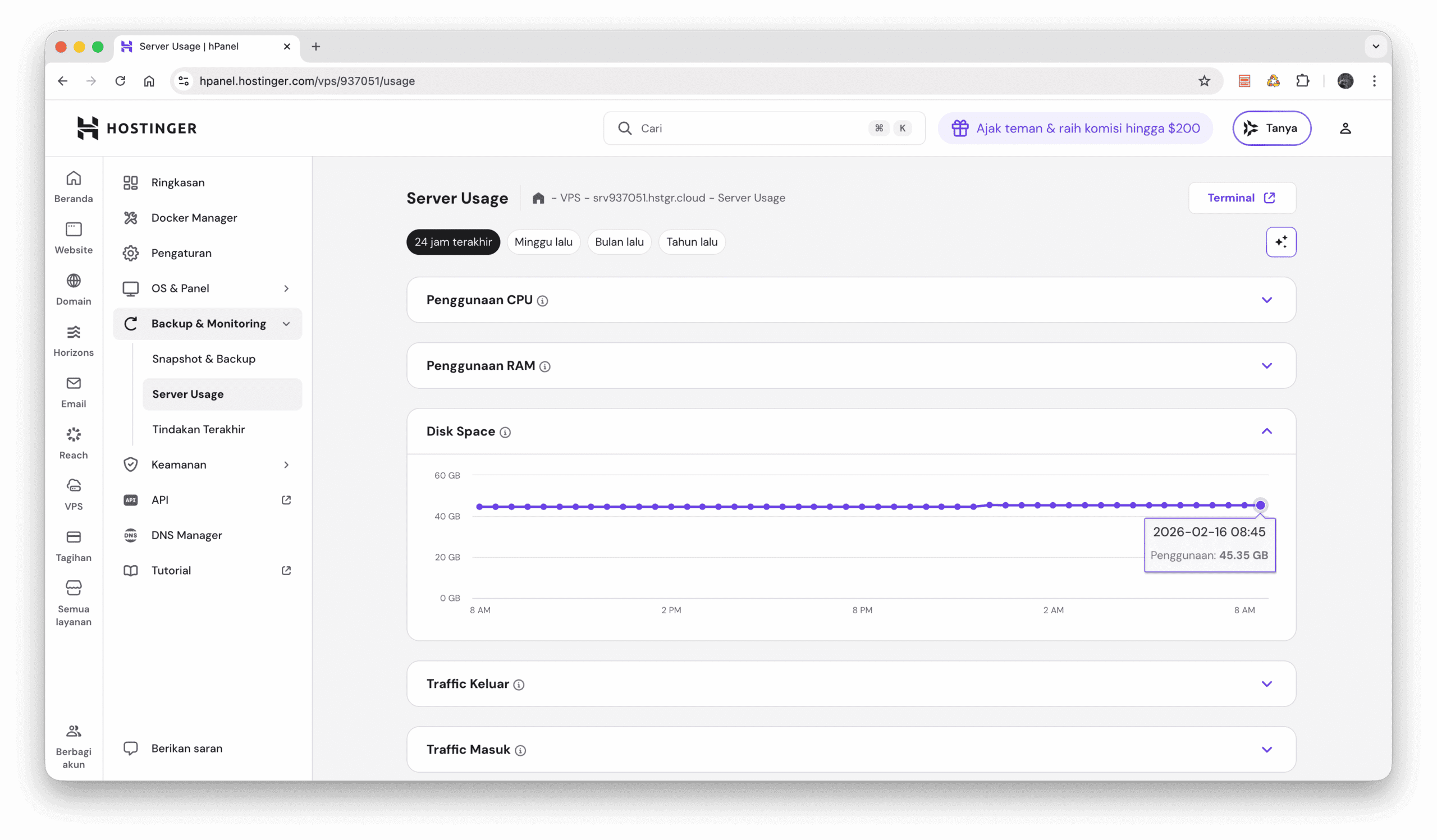Screen dimensions: 1437x840
Task: Click the Disk Space info icon
Action: click(505, 432)
